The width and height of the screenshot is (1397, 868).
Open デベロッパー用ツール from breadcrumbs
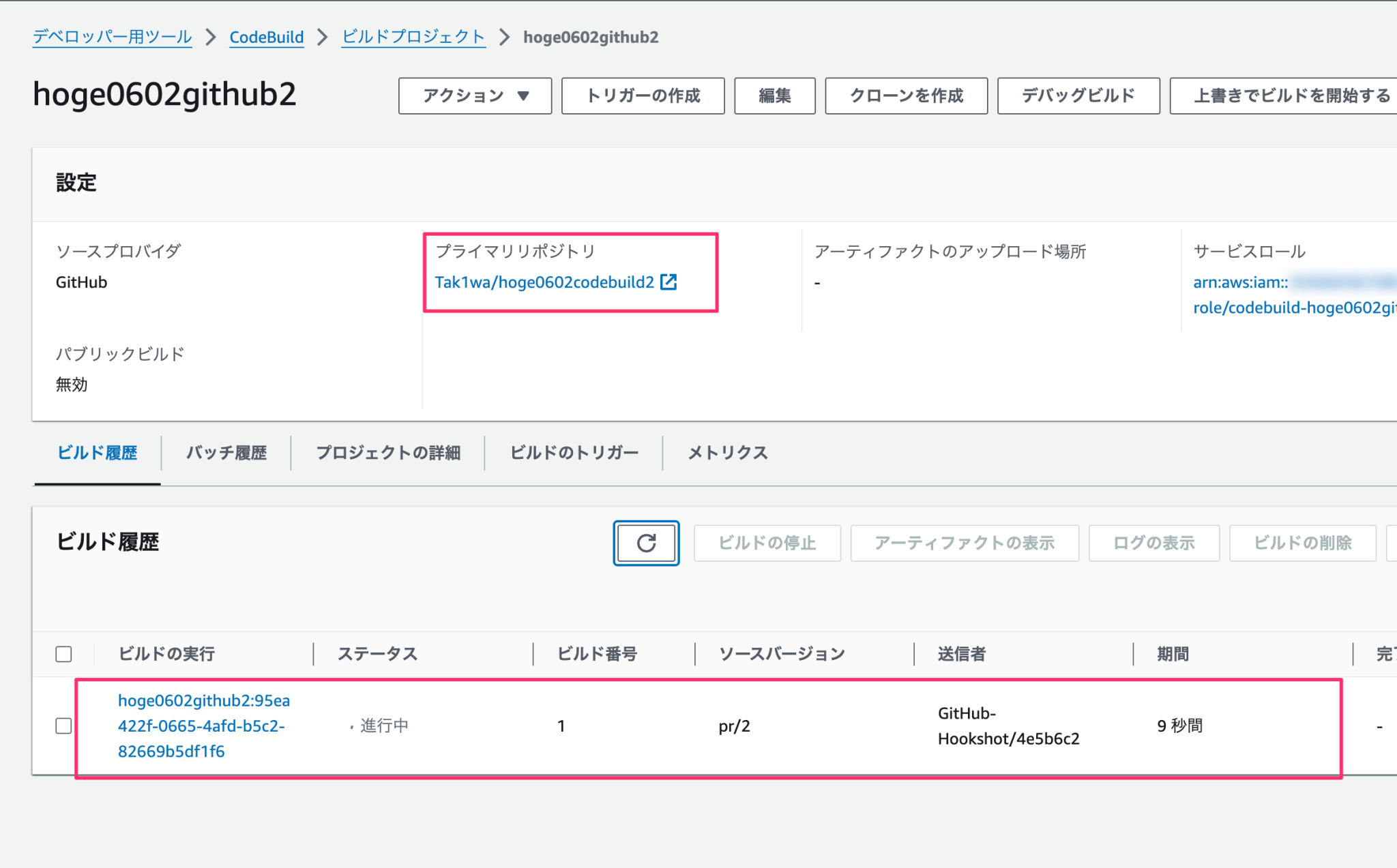click(111, 37)
